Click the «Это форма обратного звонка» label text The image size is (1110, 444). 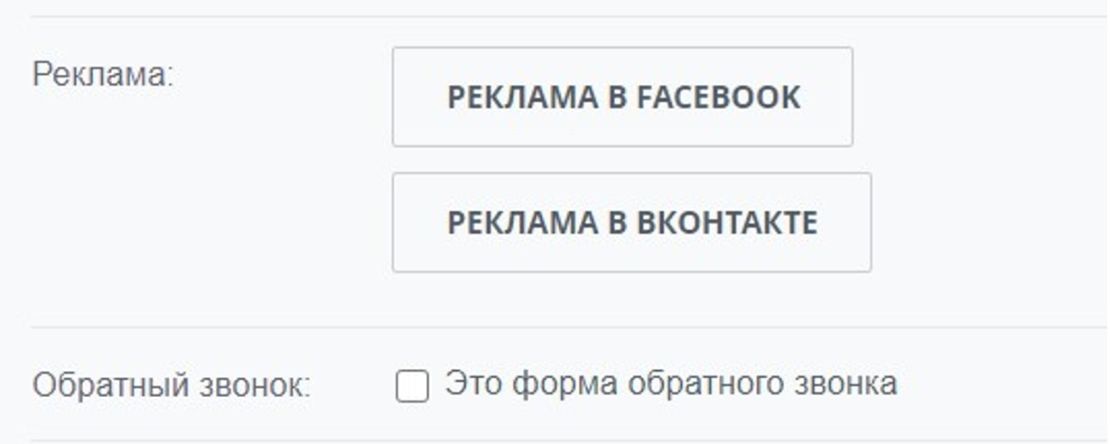(670, 383)
